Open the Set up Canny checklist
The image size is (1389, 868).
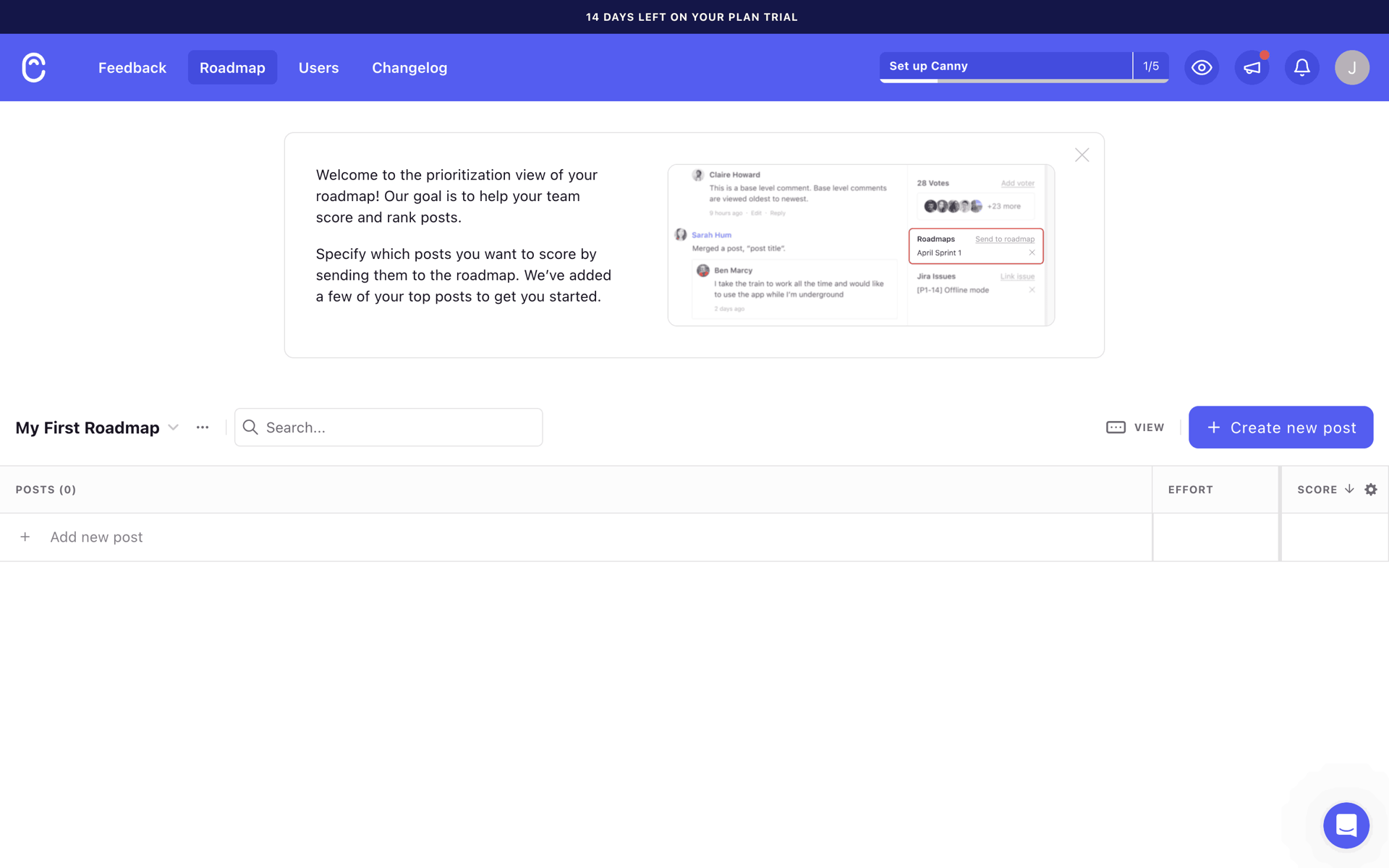point(1006,66)
